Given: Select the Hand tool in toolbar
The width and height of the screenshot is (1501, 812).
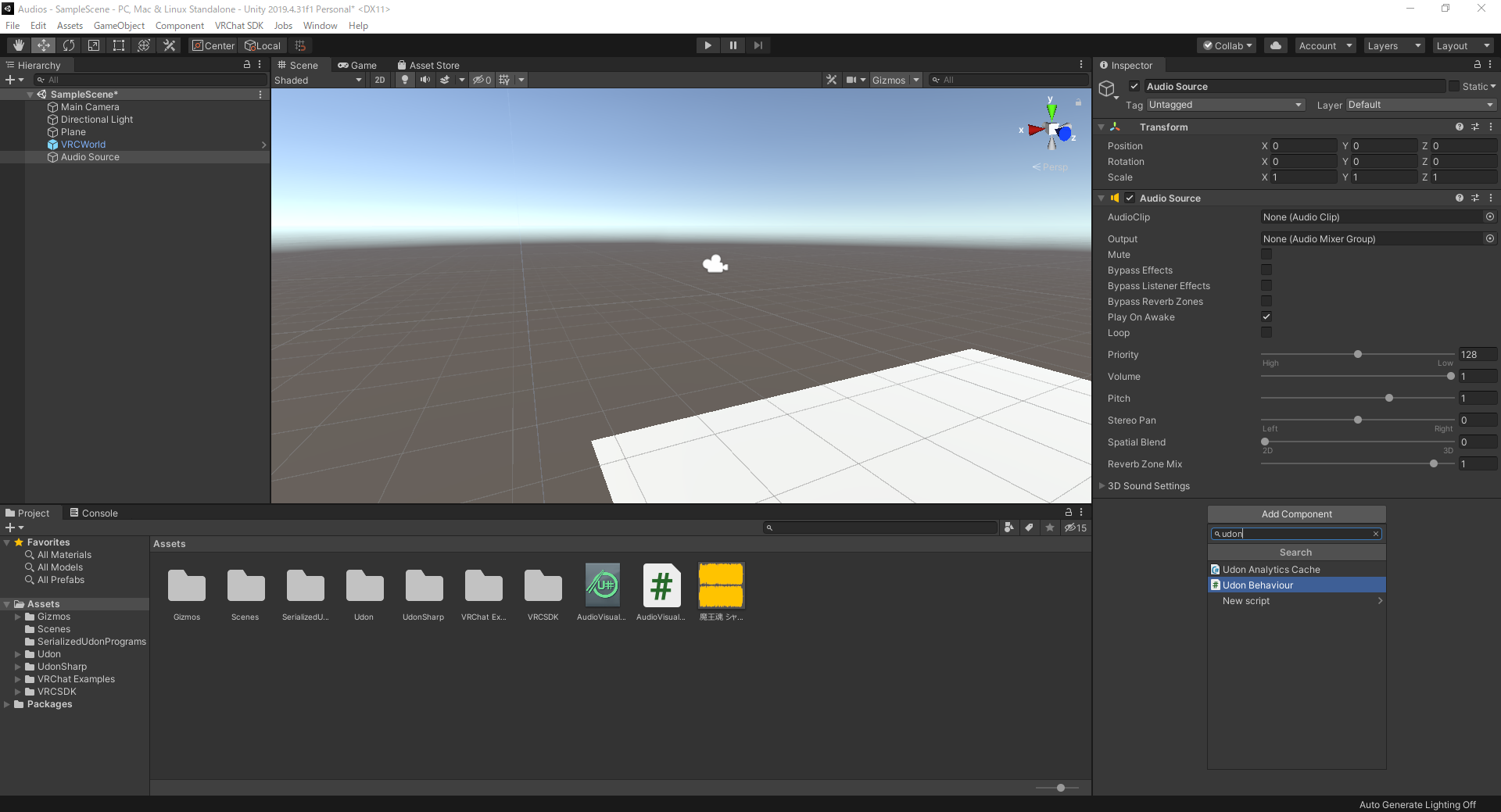Looking at the screenshot, I should tap(19, 45).
